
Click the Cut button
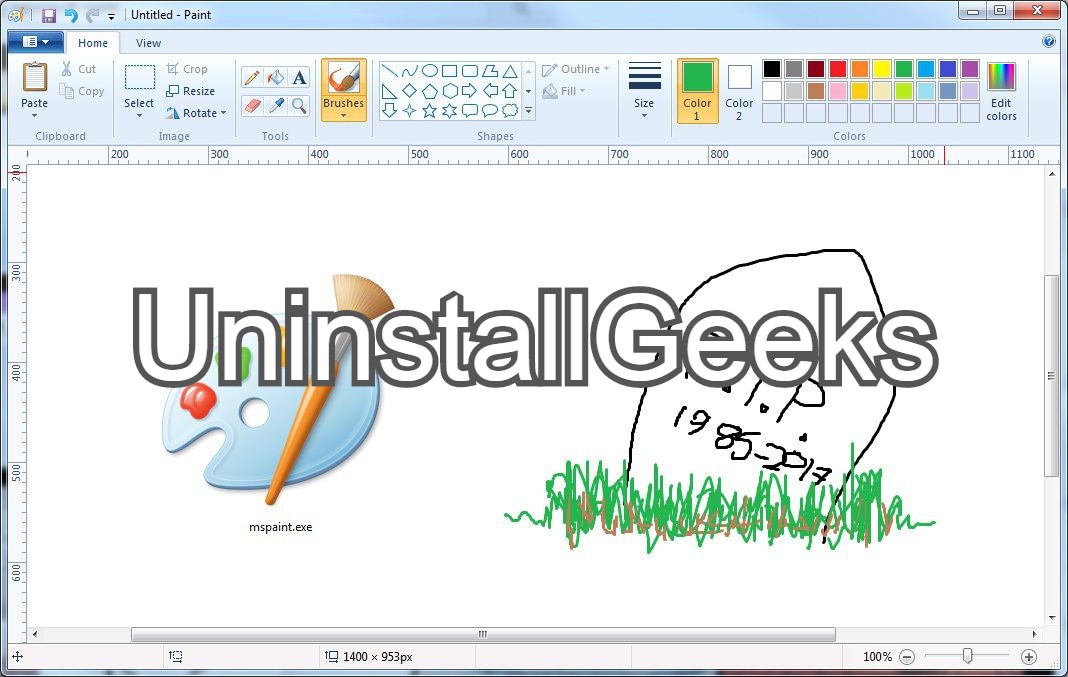(78, 69)
